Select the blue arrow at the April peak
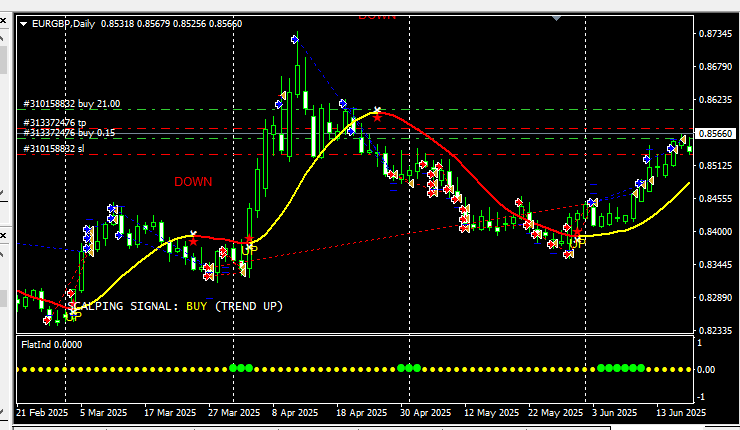 coord(295,40)
